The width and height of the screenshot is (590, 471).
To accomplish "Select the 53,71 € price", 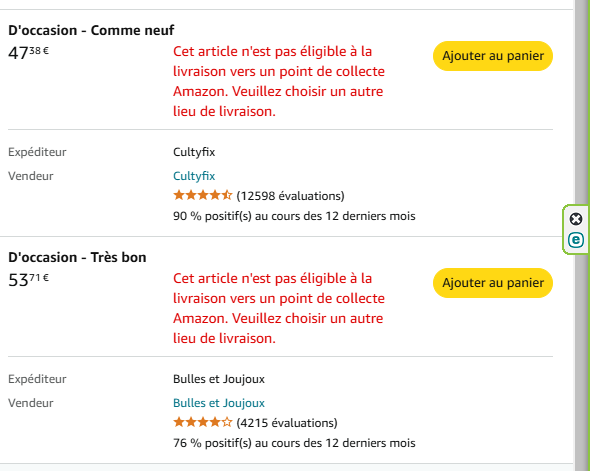I will tap(29, 280).
